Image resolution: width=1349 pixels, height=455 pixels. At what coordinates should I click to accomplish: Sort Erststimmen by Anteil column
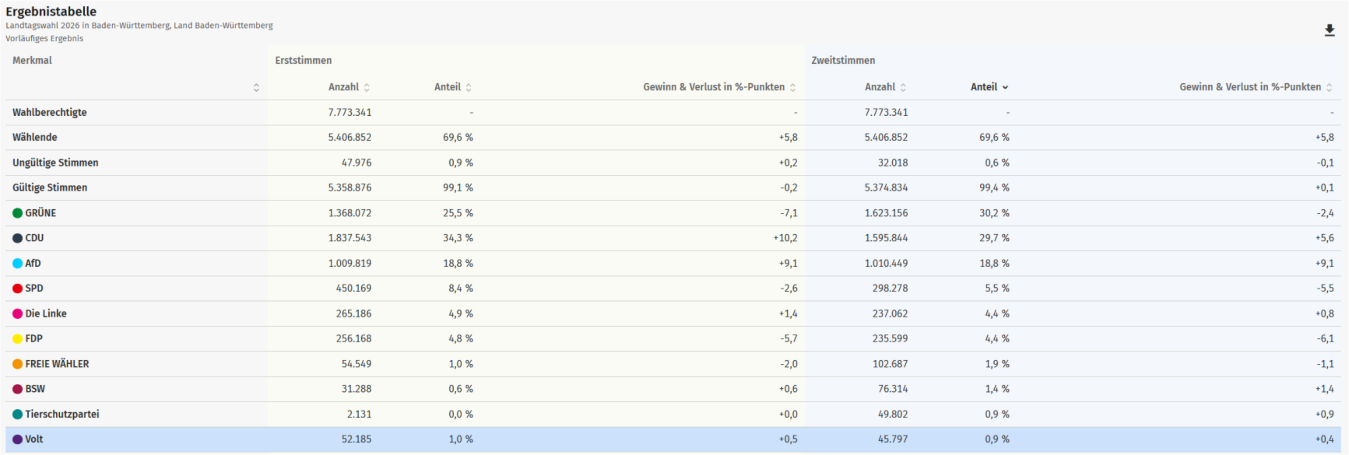[x=468, y=87]
